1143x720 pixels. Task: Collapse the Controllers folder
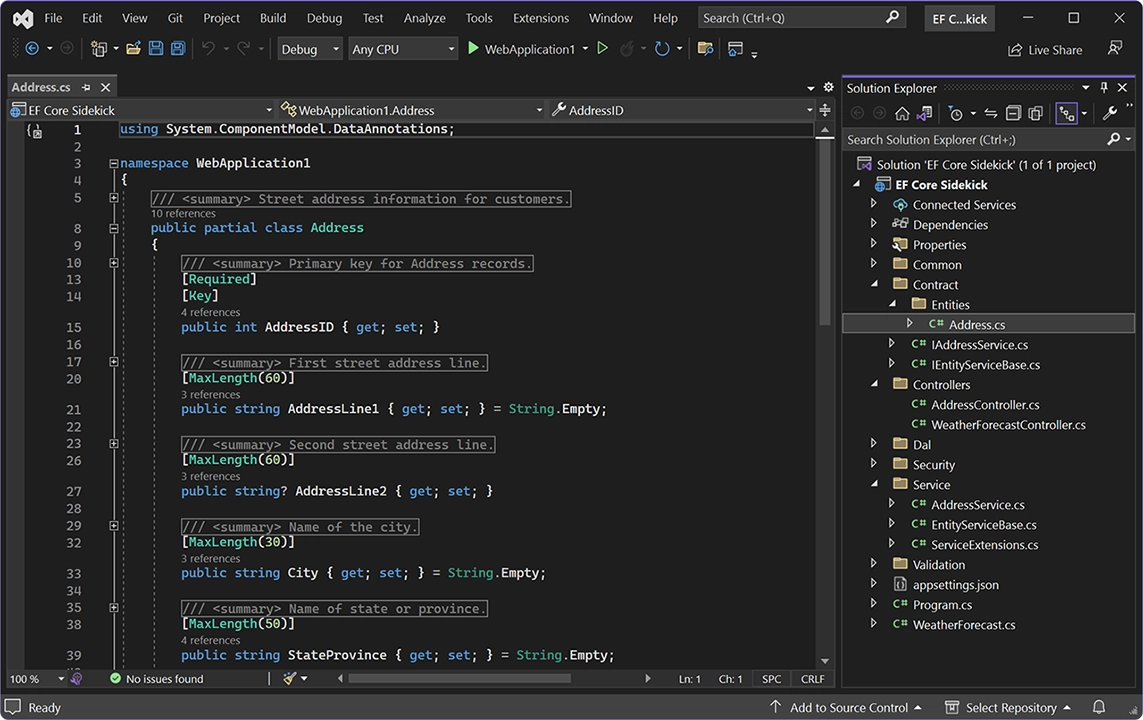click(x=874, y=384)
